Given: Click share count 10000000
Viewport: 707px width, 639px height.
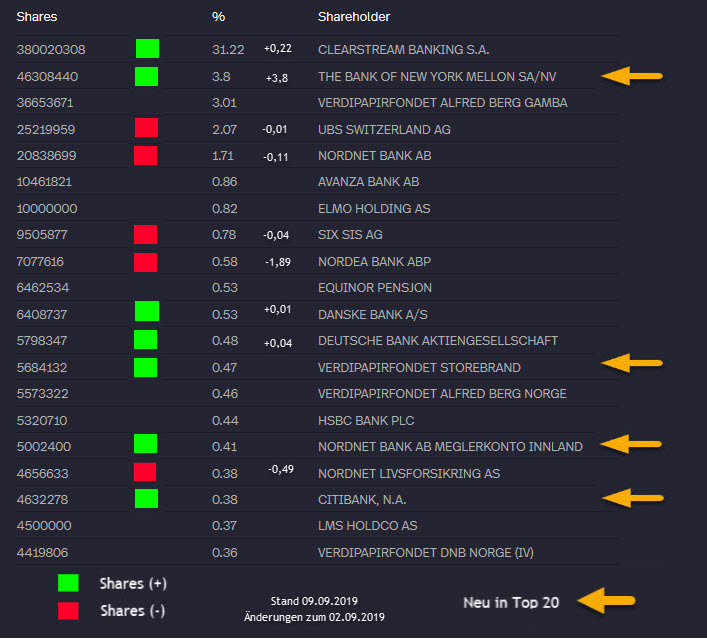Looking at the screenshot, I should pos(47,209).
